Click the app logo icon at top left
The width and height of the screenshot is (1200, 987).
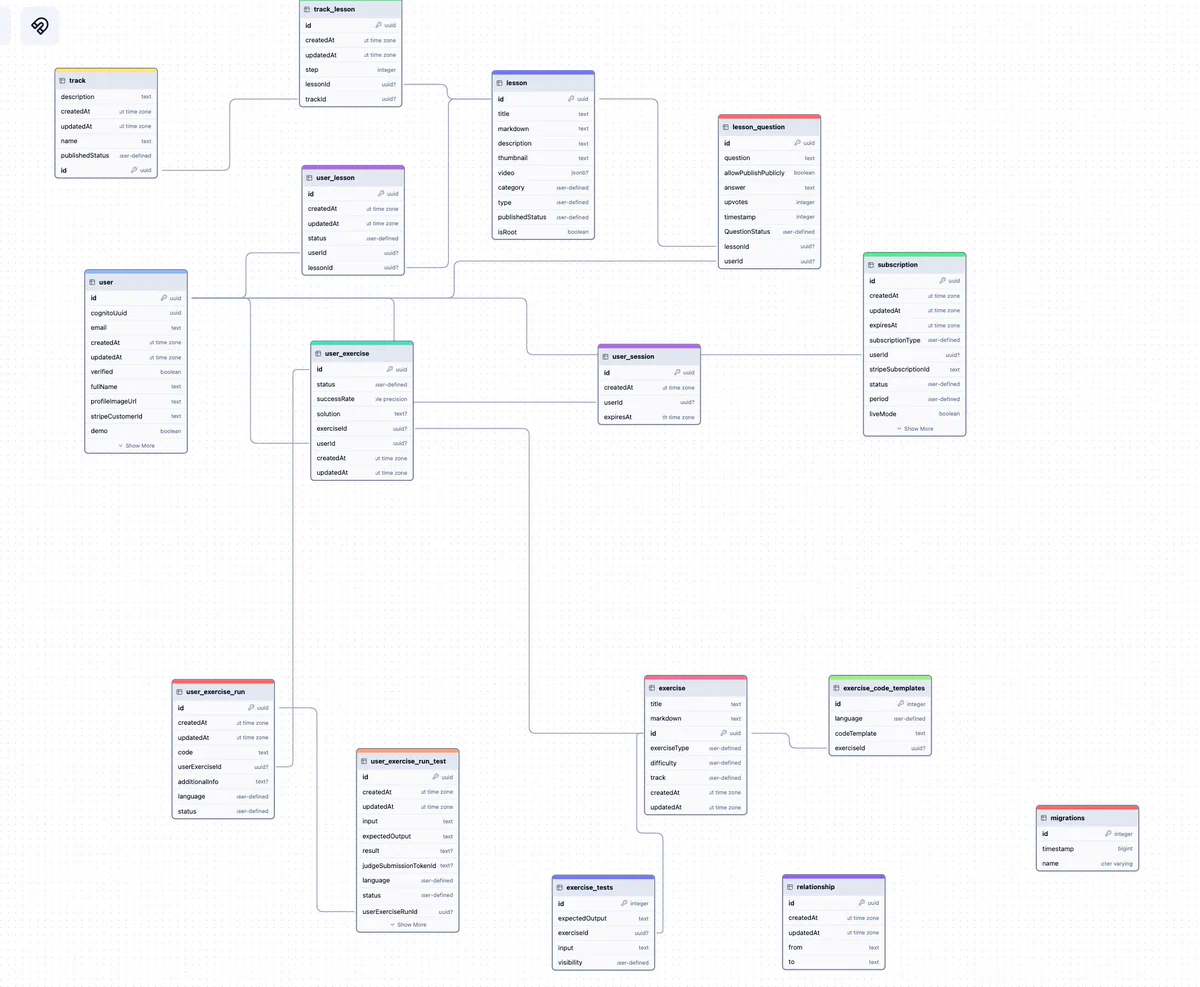coord(40,26)
